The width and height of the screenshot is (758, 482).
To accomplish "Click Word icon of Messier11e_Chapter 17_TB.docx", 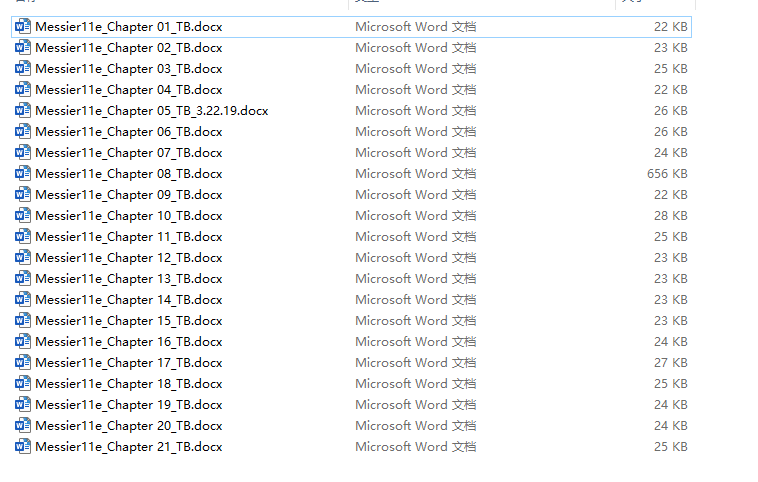I will (x=23, y=363).
